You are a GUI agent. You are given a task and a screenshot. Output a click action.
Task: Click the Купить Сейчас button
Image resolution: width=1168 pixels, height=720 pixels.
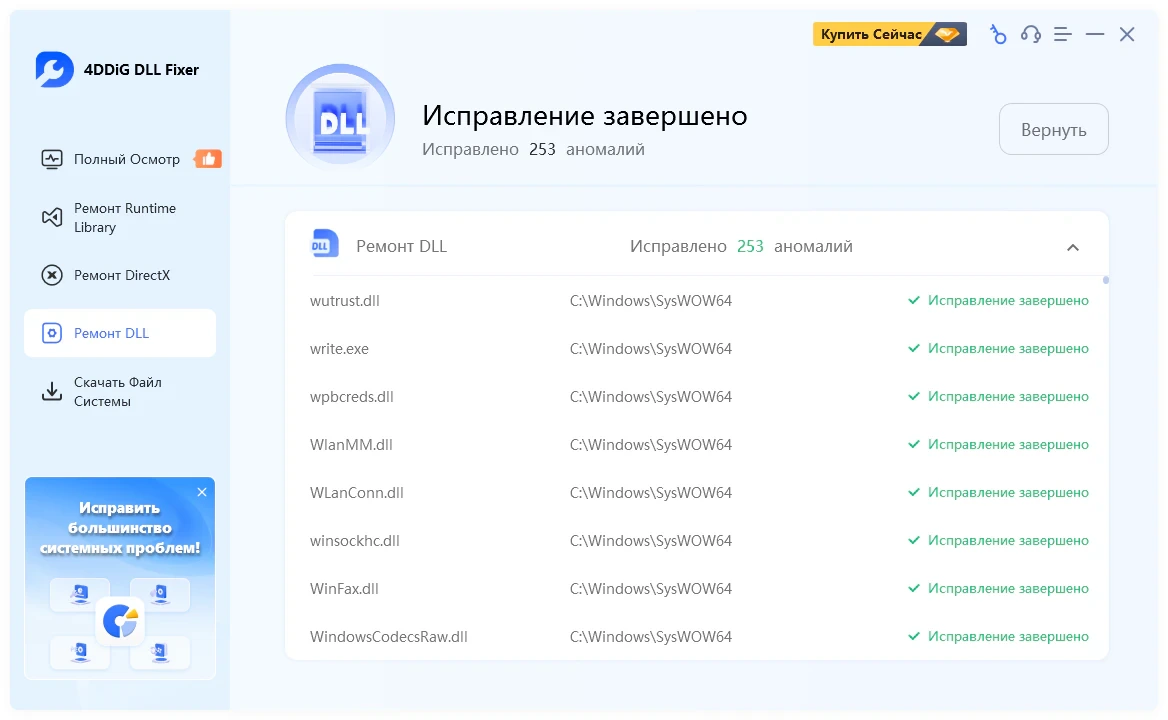[x=889, y=34]
